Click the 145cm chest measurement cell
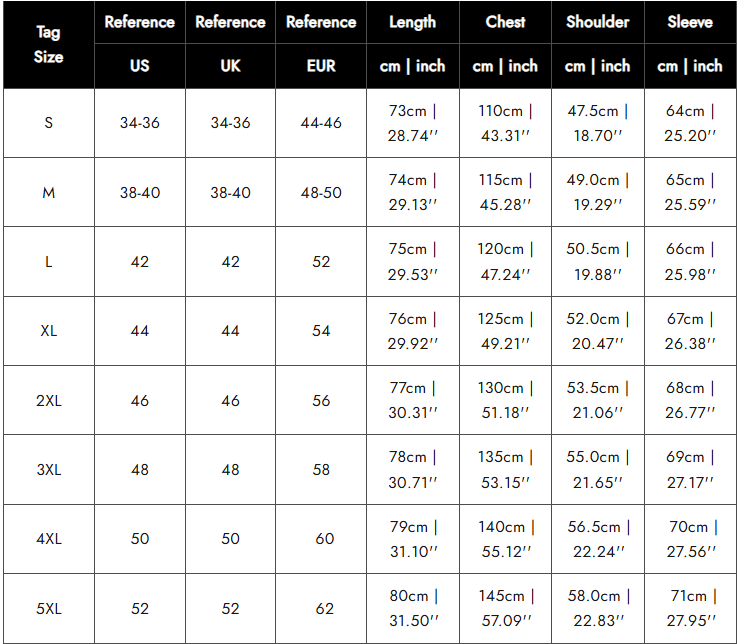This screenshot has width=741, height=644. point(505,608)
